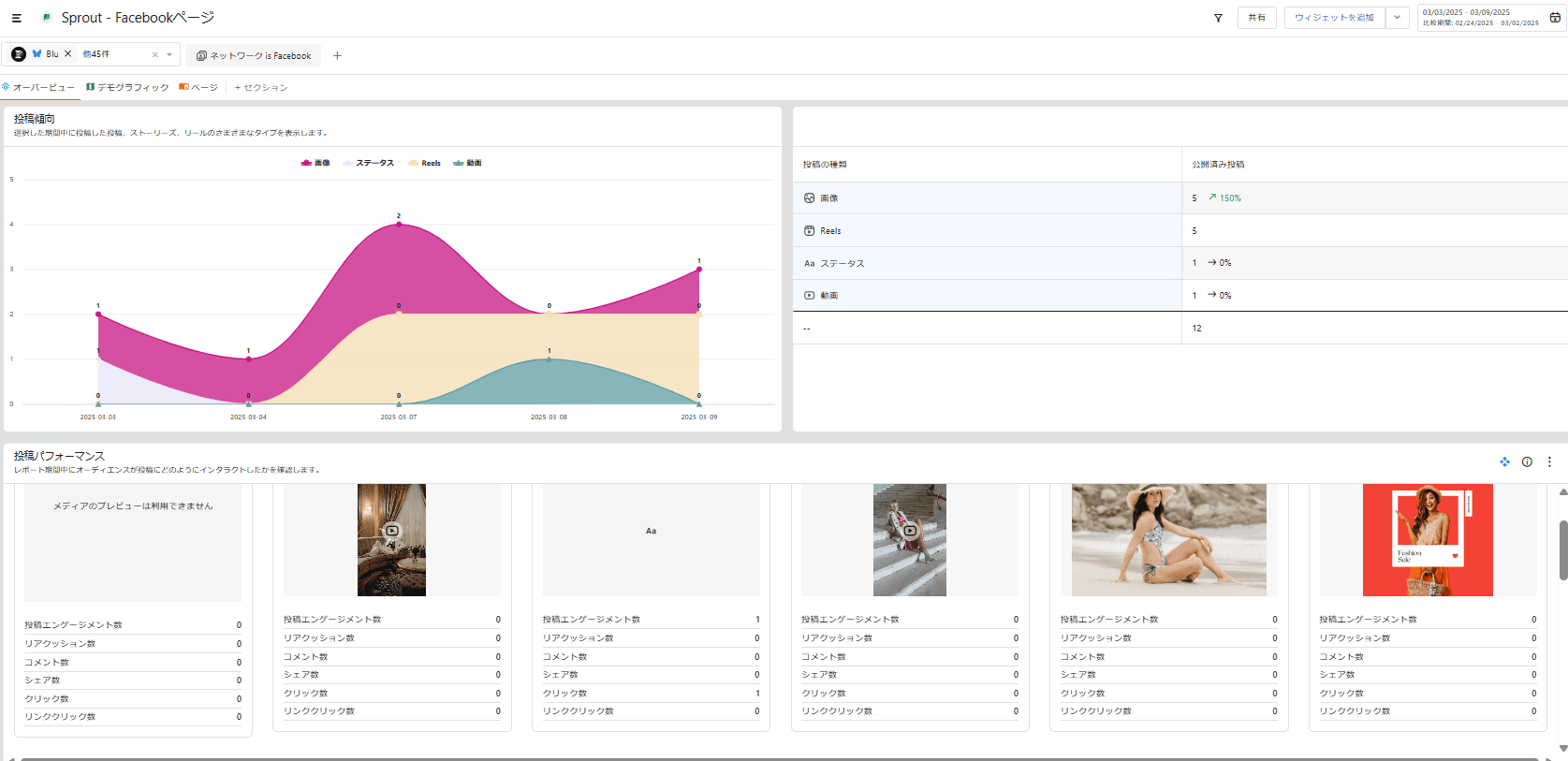The image size is (1568, 761).
Task: Open the hamburger navigation menu
Action: 16,18
